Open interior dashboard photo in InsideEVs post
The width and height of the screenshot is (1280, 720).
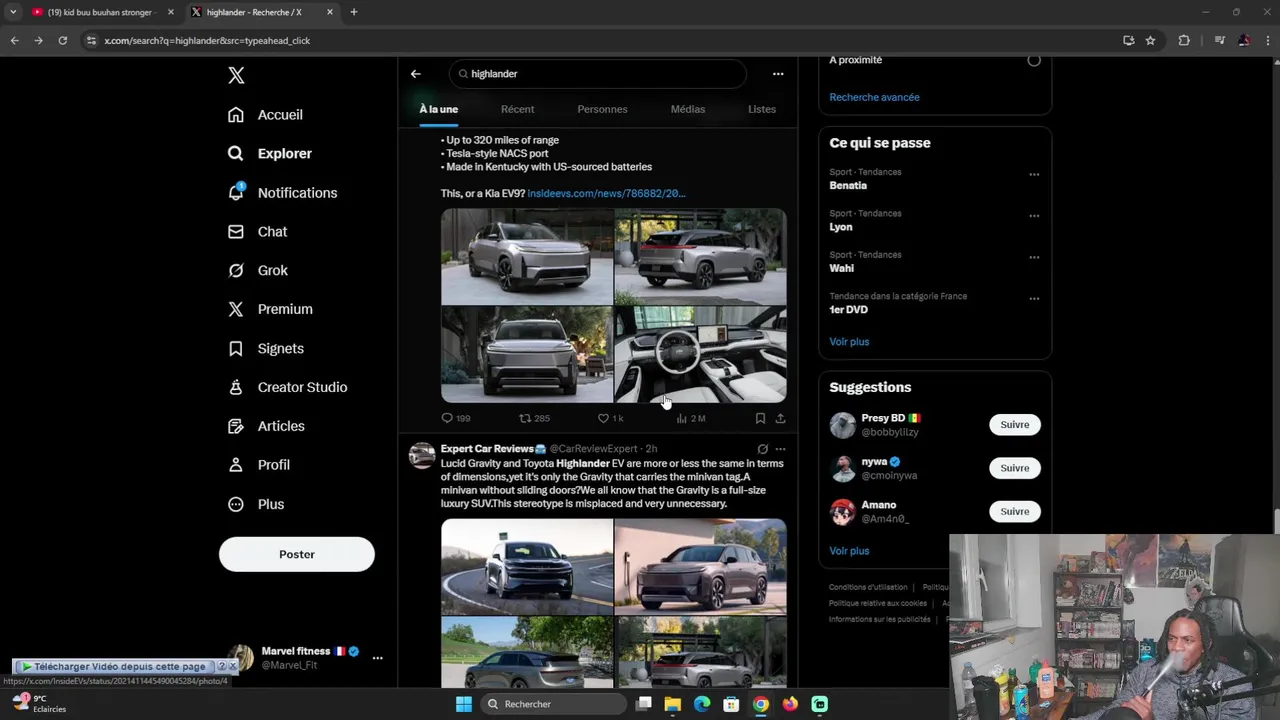click(700, 354)
